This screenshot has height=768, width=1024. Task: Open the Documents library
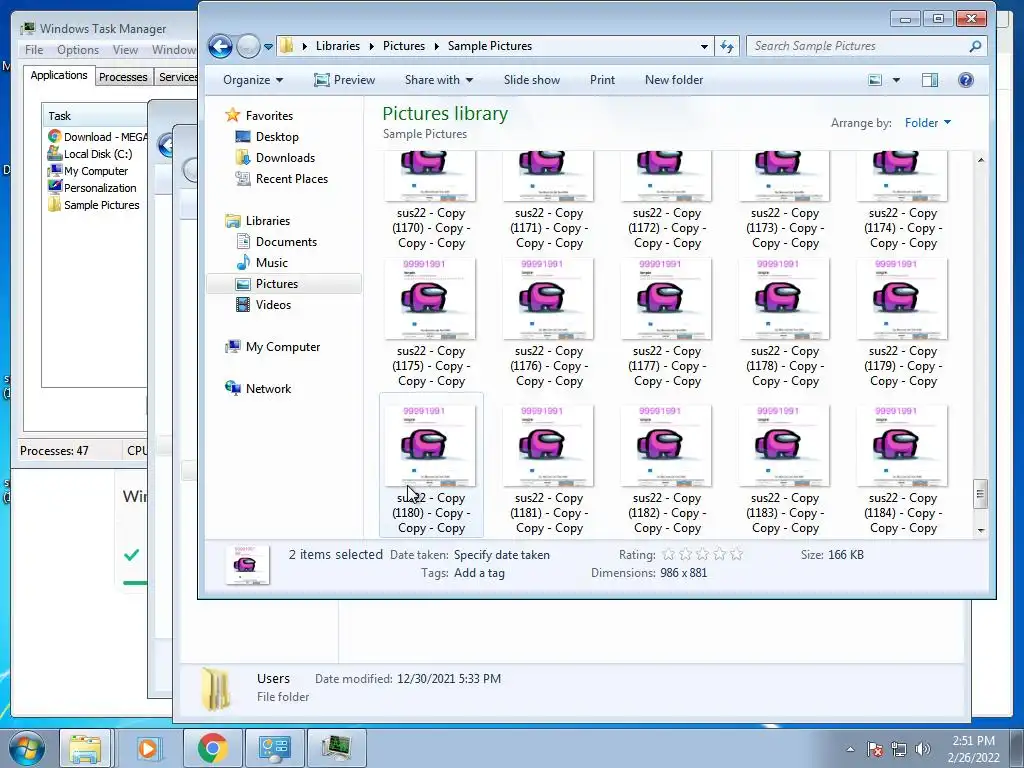pyautogui.click(x=286, y=242)
